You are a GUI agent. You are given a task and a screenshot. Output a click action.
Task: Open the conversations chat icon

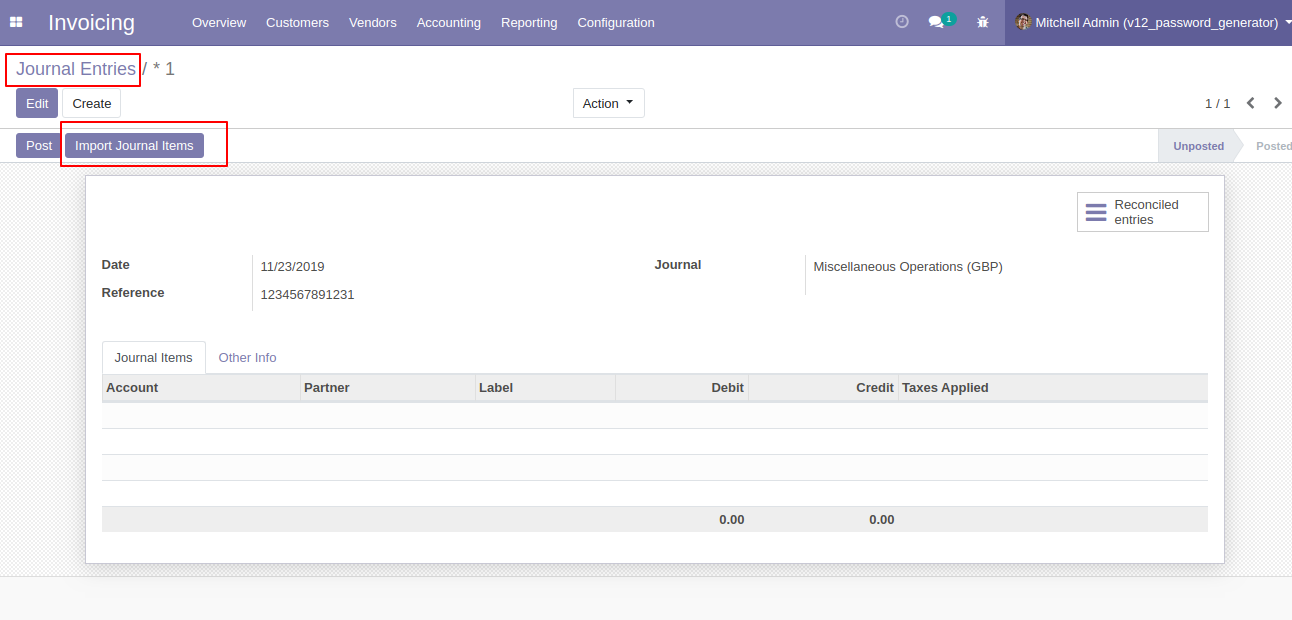coord(936,22)
